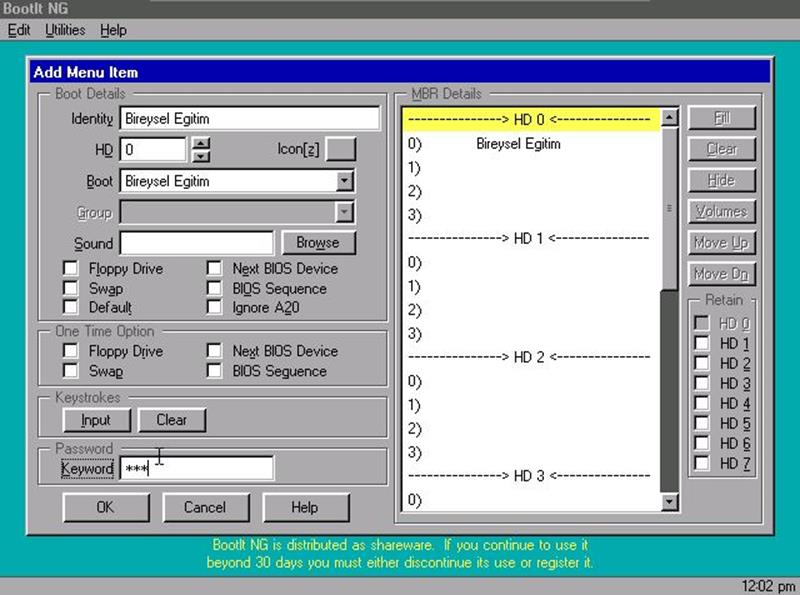Select the HD 3 header row
The height and width of the screenshot is (595, 800).
pyautogui.click(x=531, y=476)
